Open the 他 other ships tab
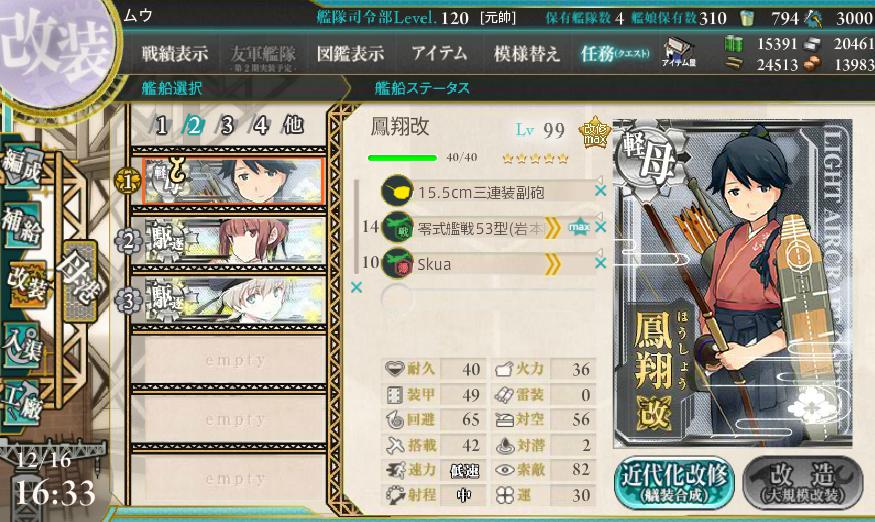This screenshot has width=875, height=522. coord(293,125)
